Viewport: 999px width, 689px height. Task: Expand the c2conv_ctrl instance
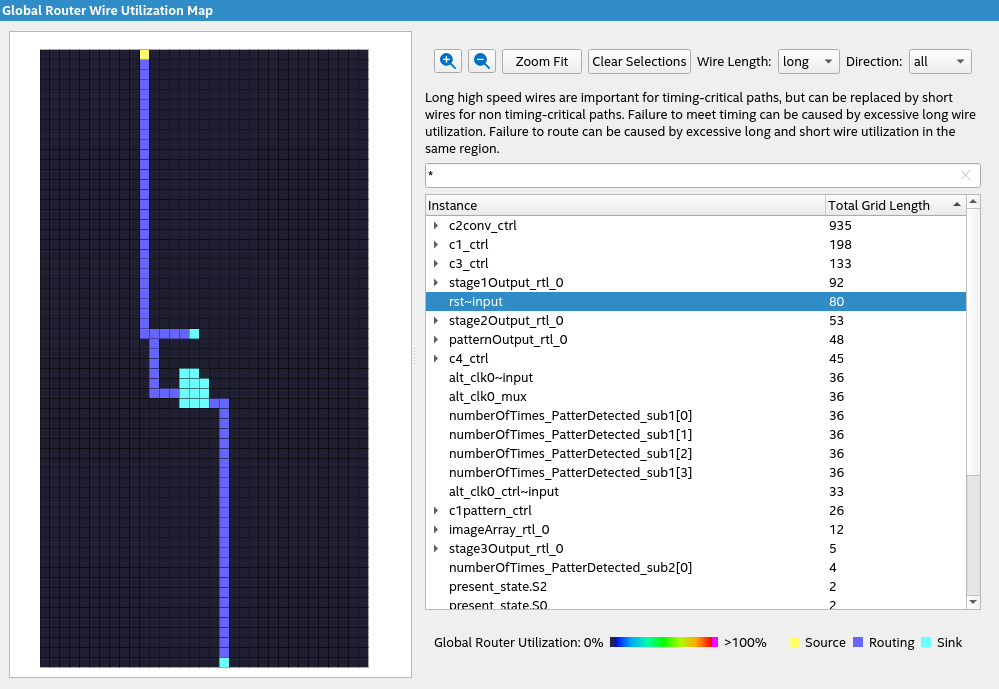(x=436, y=226)
